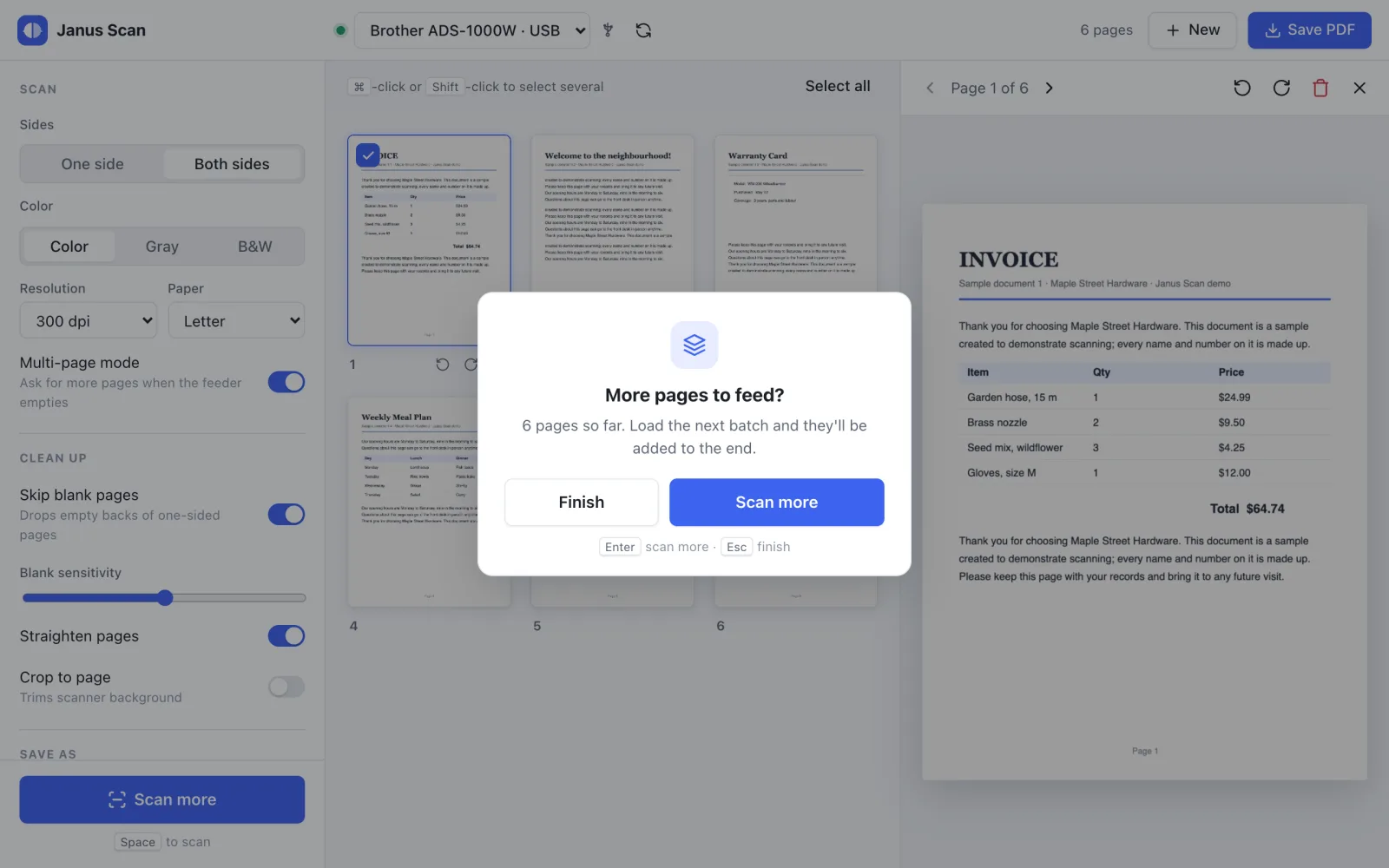This screenshot has width=1389, height=868.
Task: Delete the current page with trash icon
Action: coord(1320,88)
